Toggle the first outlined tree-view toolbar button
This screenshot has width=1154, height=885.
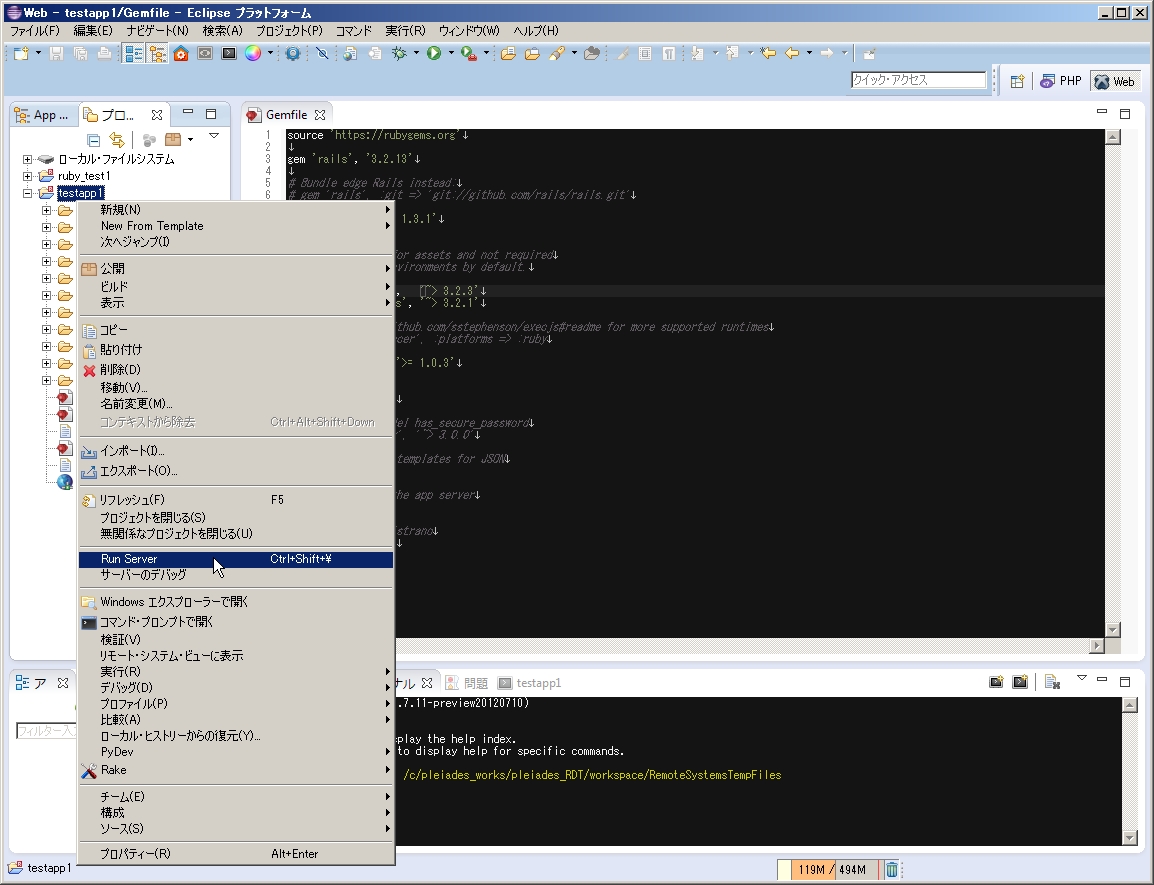[x=133, y=53]
